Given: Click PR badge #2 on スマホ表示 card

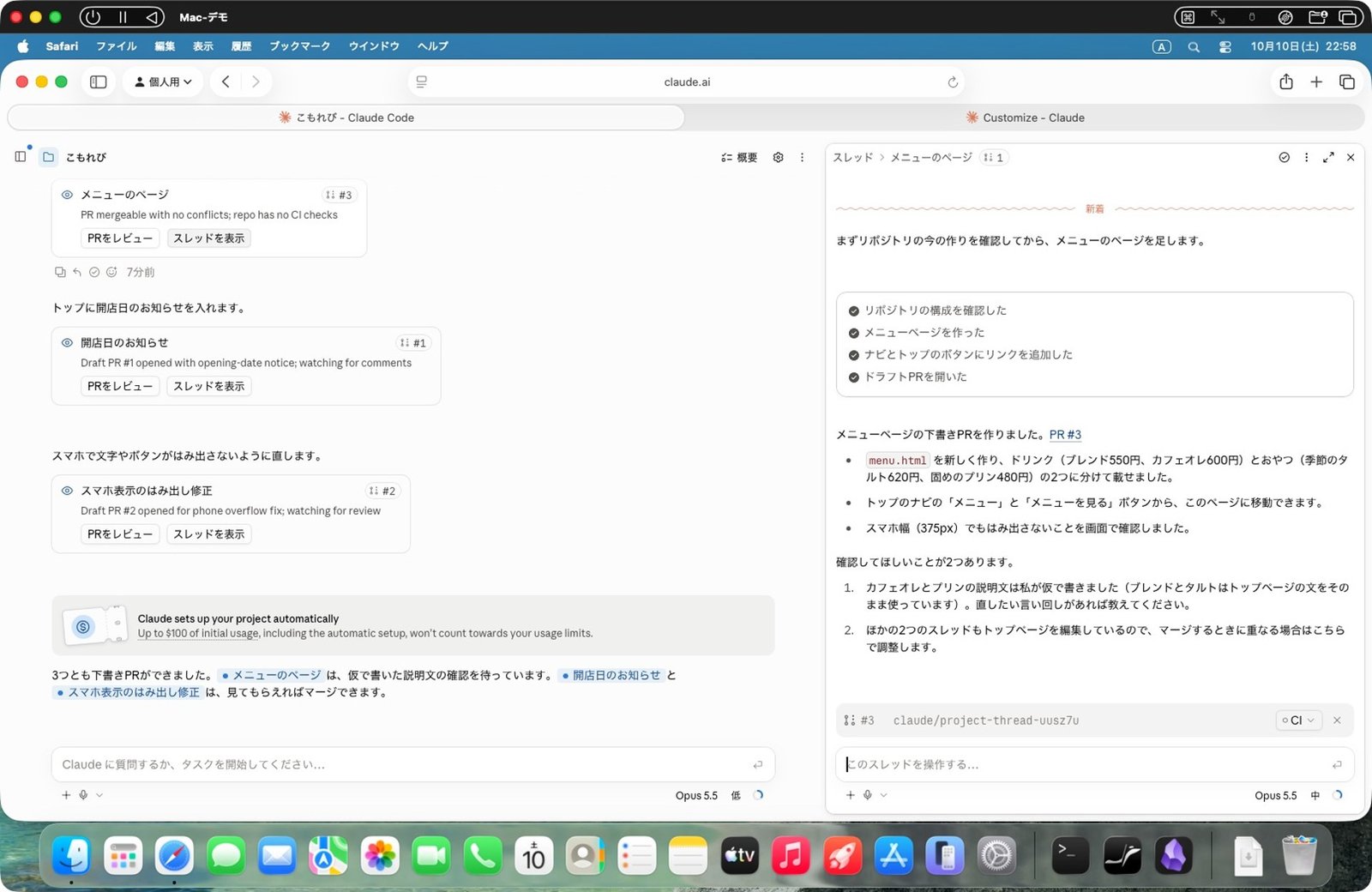Looking at the screenshot, I should pyautogui.click(x=382, y=491).
